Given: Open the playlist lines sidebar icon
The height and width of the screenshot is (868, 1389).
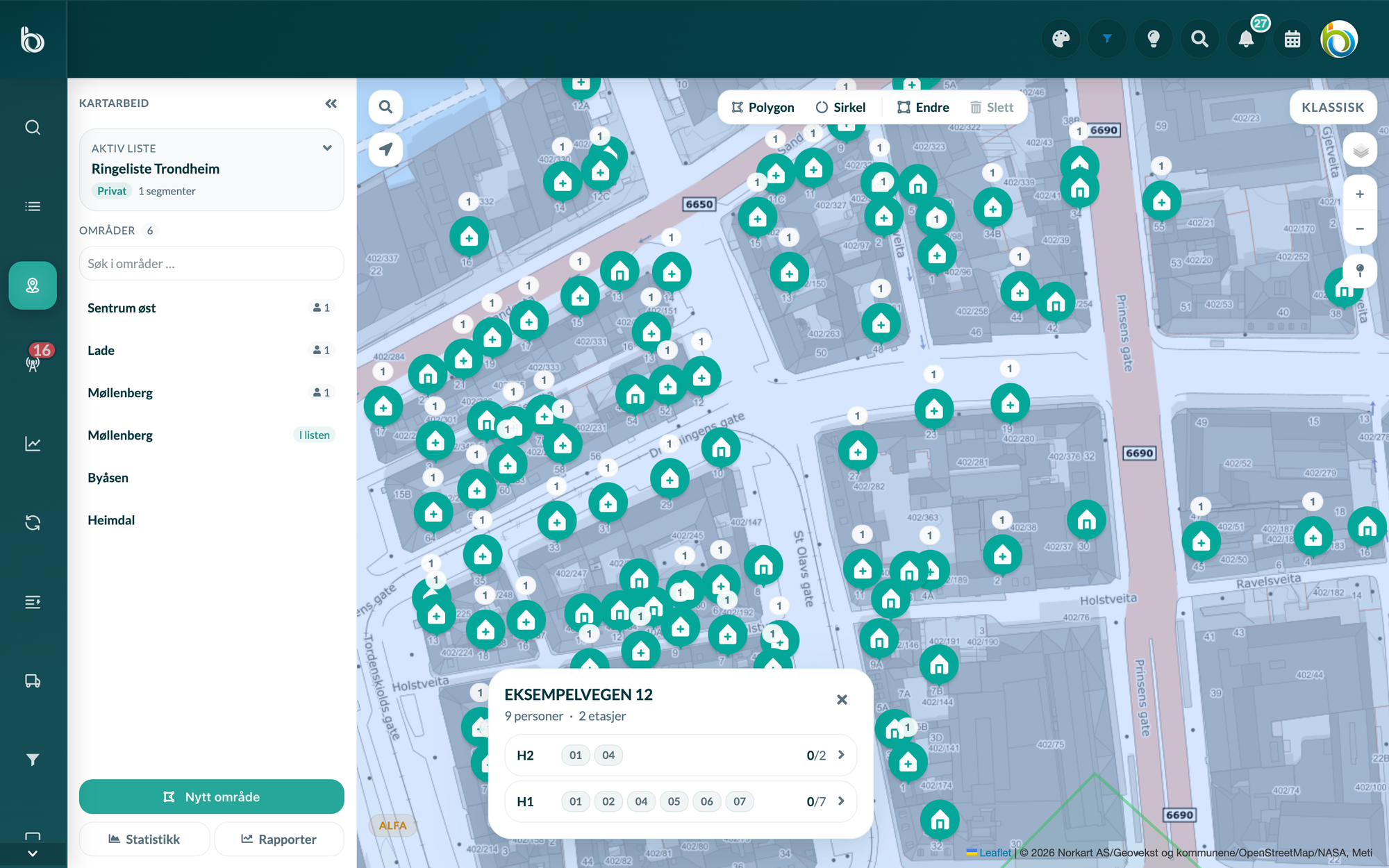Looking at the screenshot, I should click(33, 602).
